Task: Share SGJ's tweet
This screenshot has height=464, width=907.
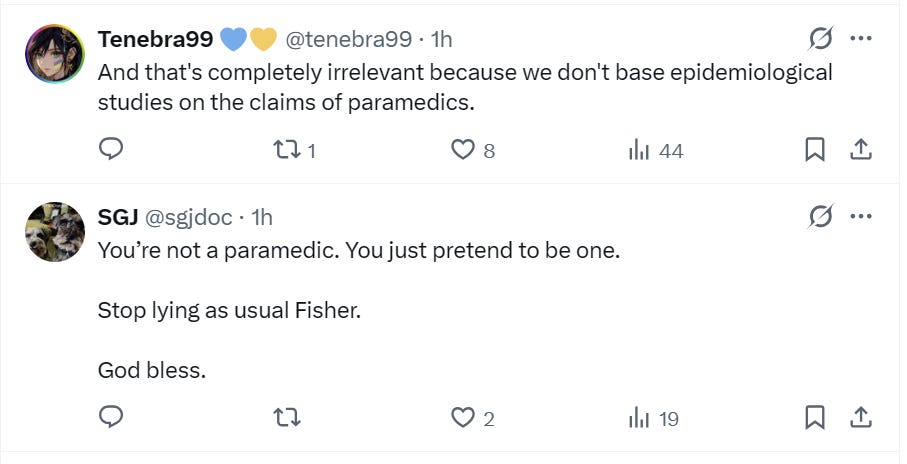Action: (860, 417)
